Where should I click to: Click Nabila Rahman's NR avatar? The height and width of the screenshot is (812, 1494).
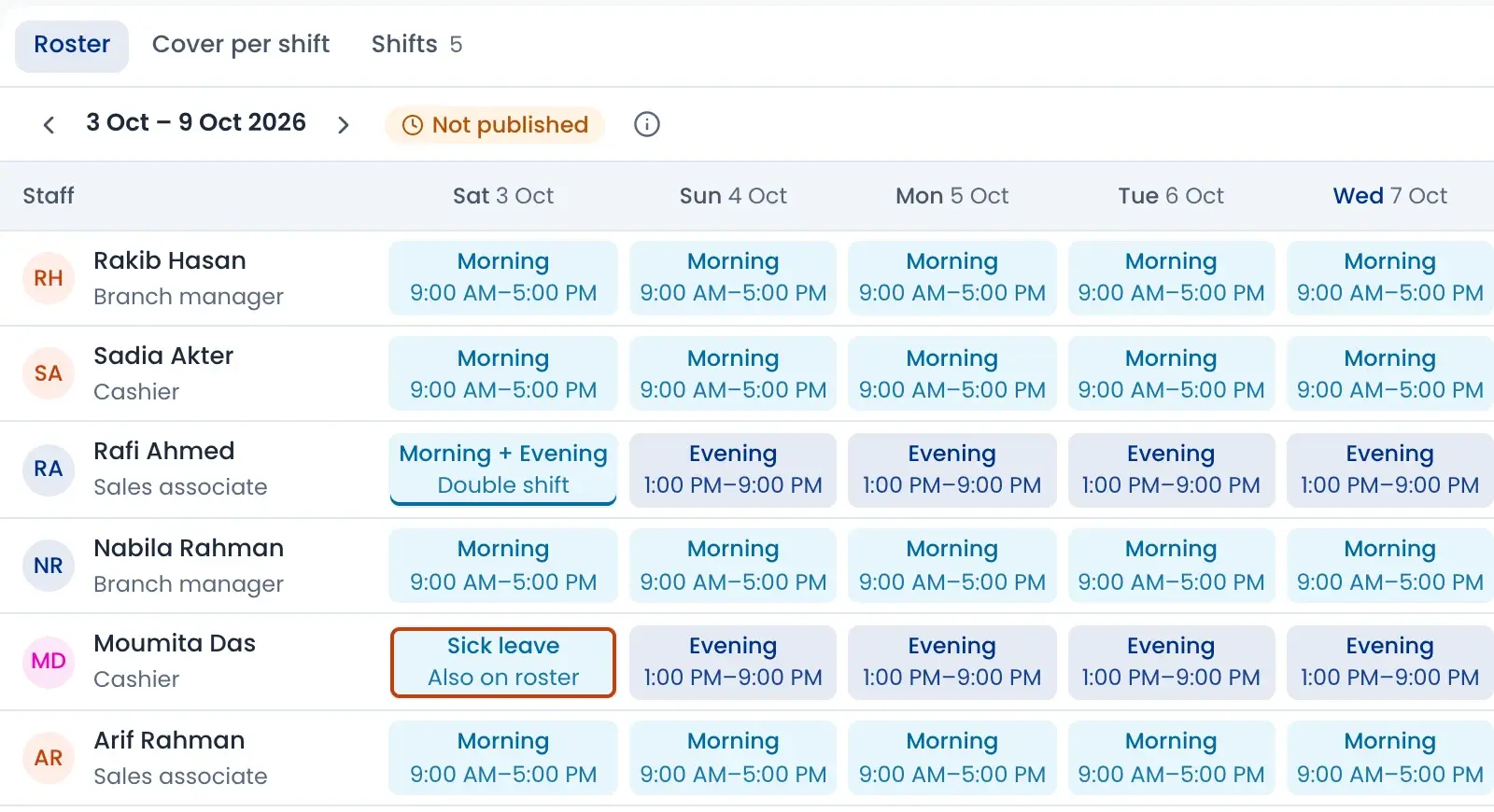[x=49, y=566]
